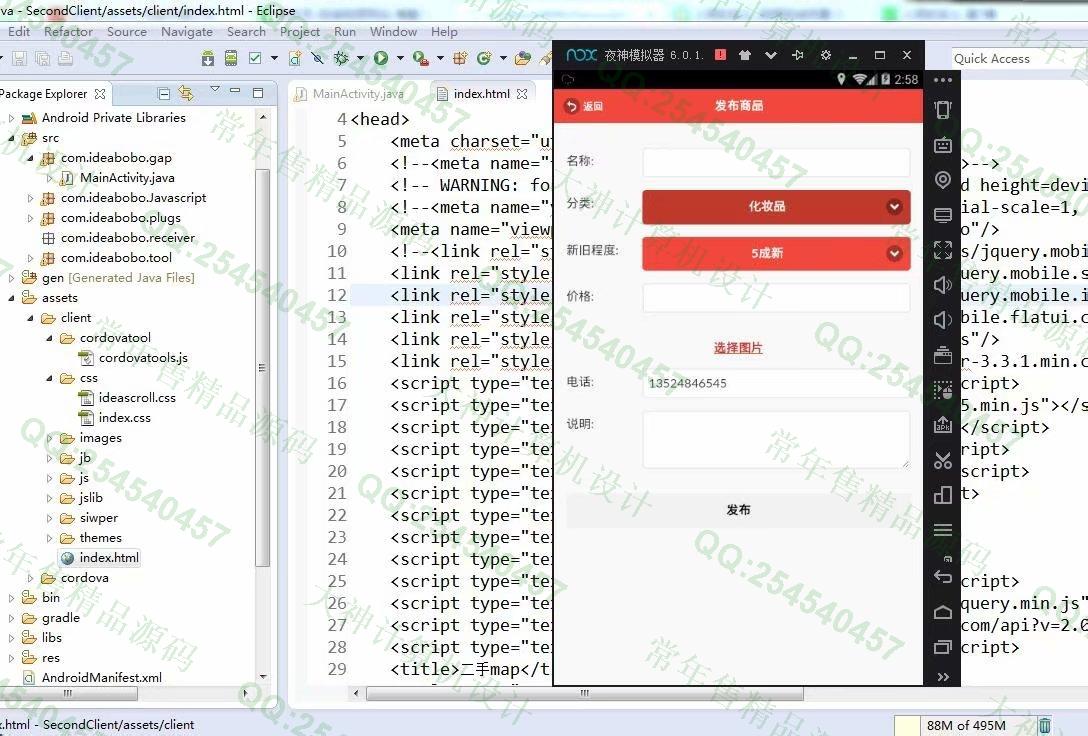This screenshot has width=1088, height=736.
Task: Click the Android Lint checkmark toolbar icon
Action: pyautogui.click(x=255, y=58)
